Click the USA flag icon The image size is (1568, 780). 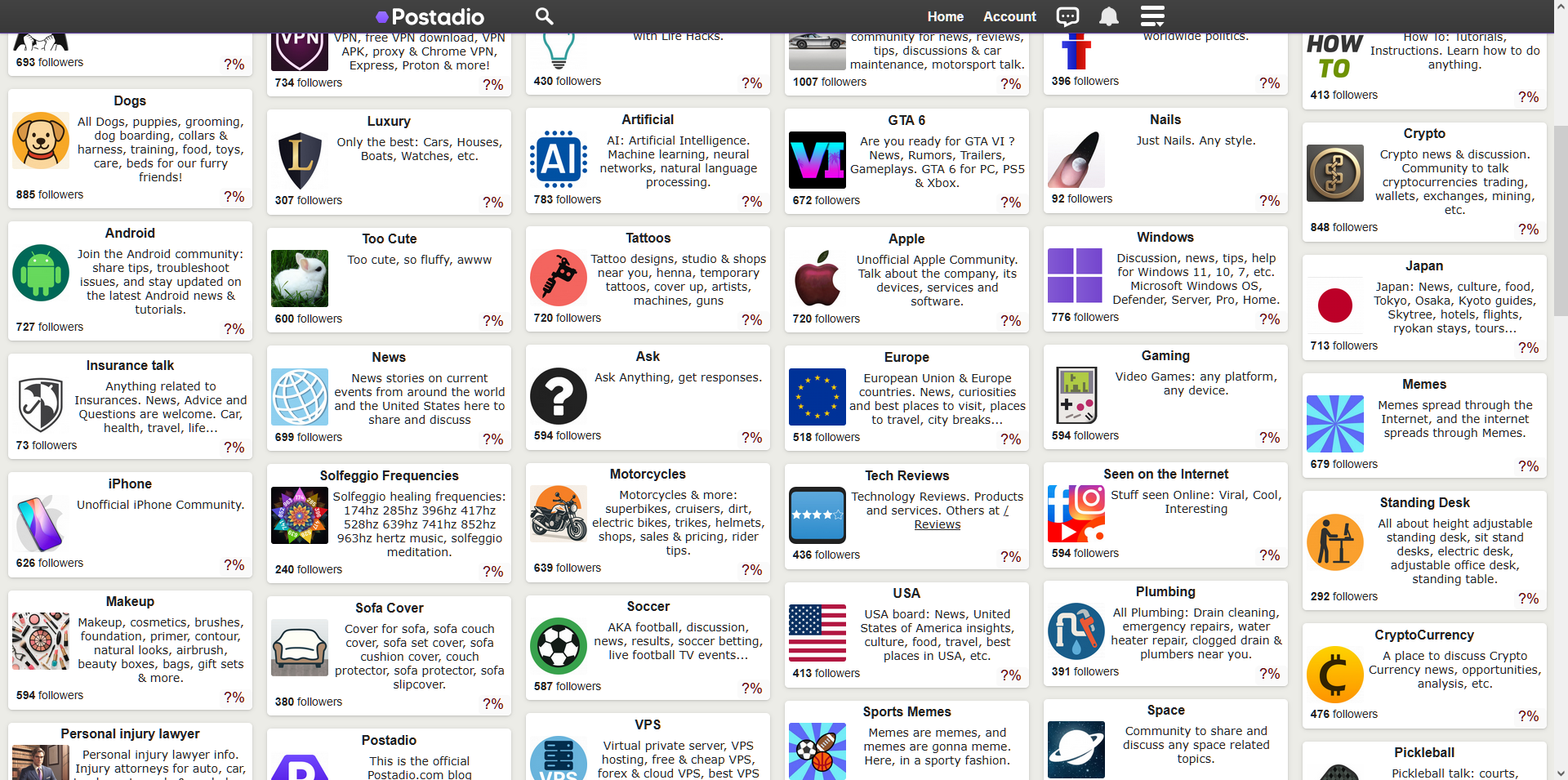click(817, 633)
